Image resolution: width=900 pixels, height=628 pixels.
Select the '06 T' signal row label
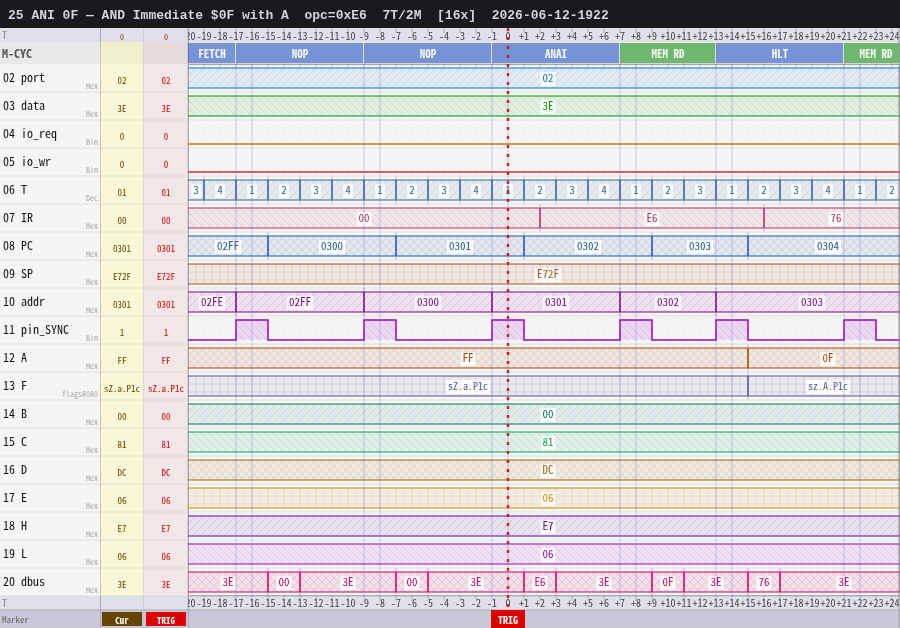15,190
